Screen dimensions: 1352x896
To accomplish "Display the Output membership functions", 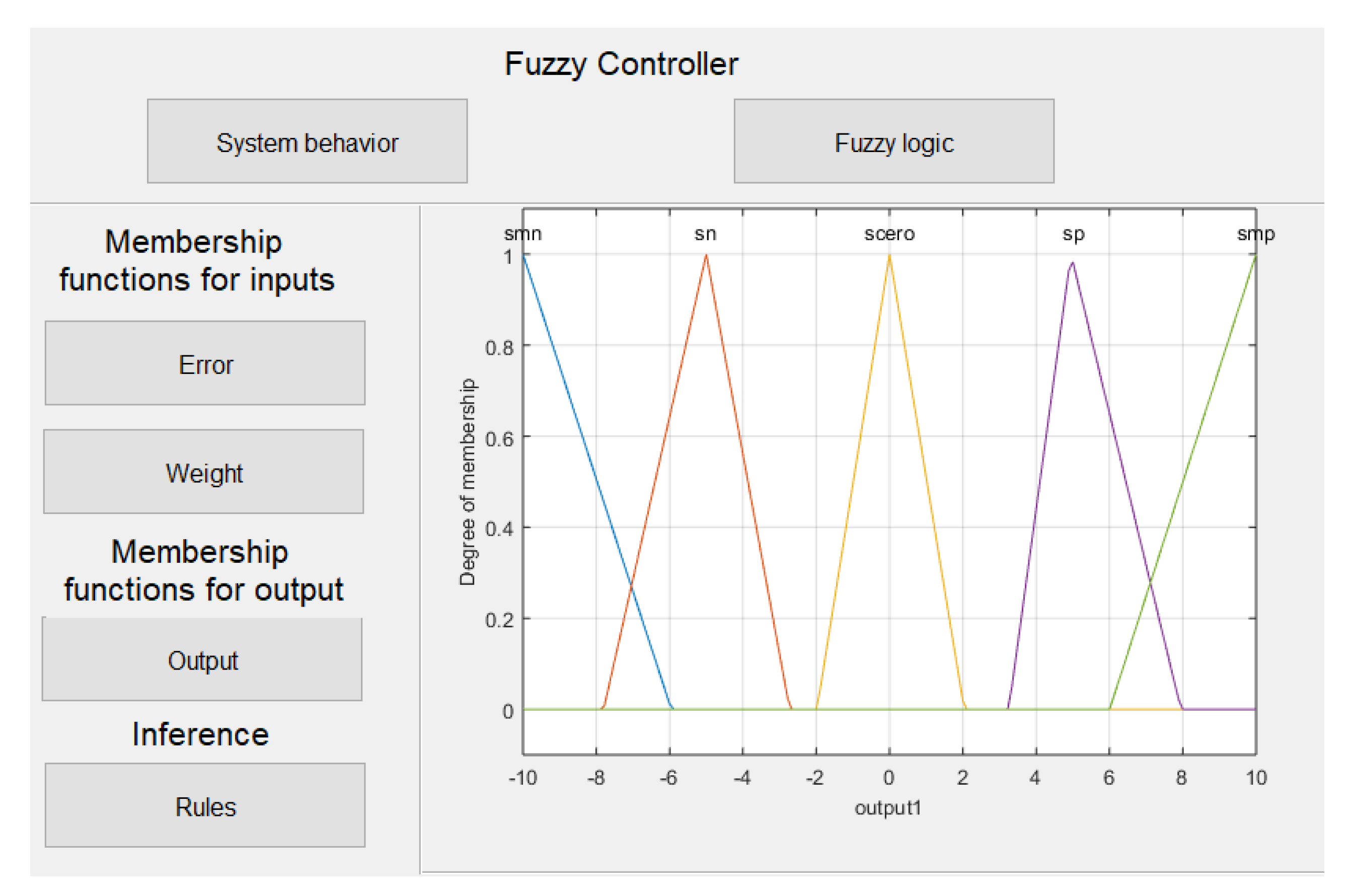I will tap(202, 659).
